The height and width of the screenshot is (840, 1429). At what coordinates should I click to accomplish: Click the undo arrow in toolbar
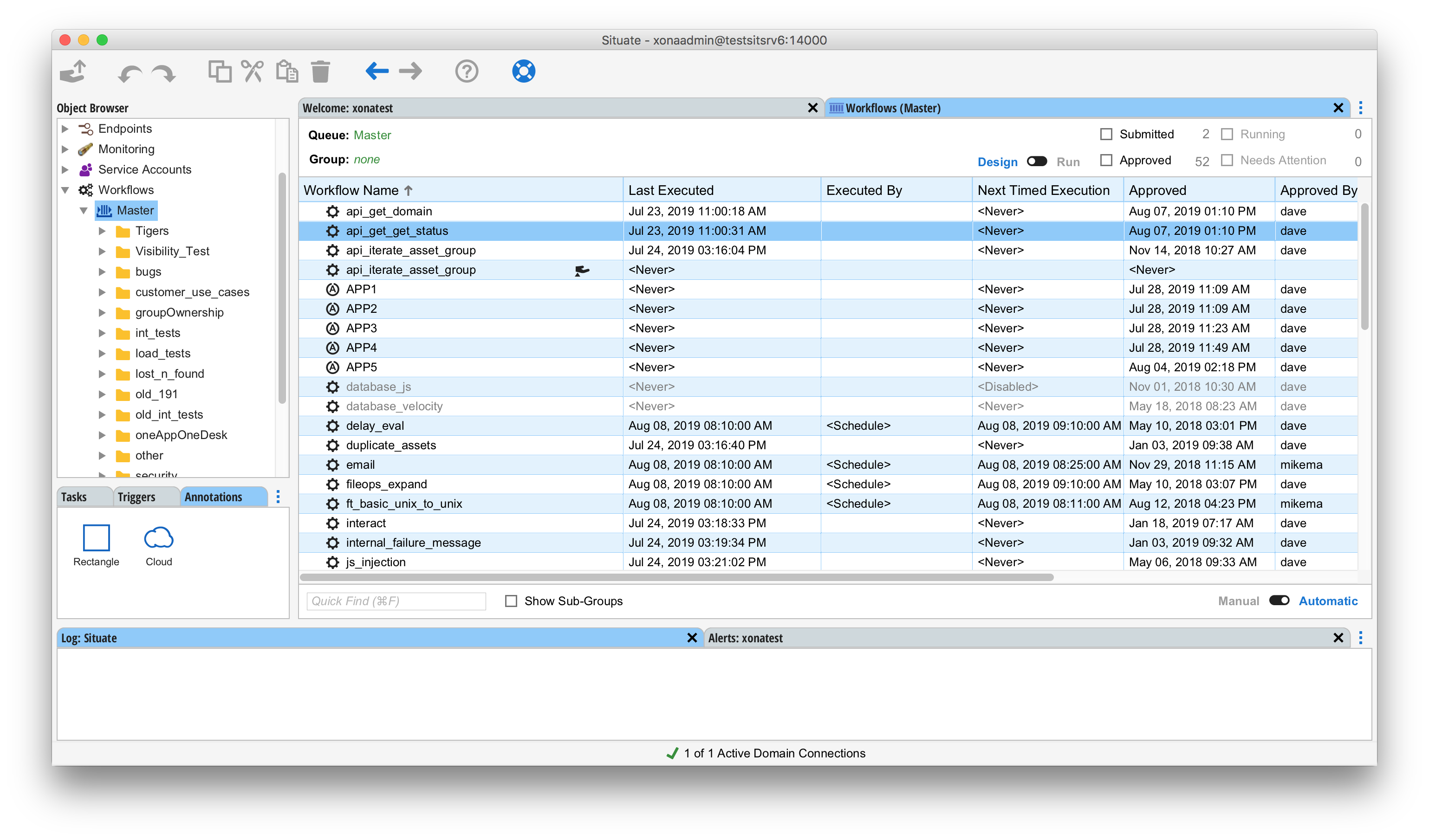pos(130,72)
